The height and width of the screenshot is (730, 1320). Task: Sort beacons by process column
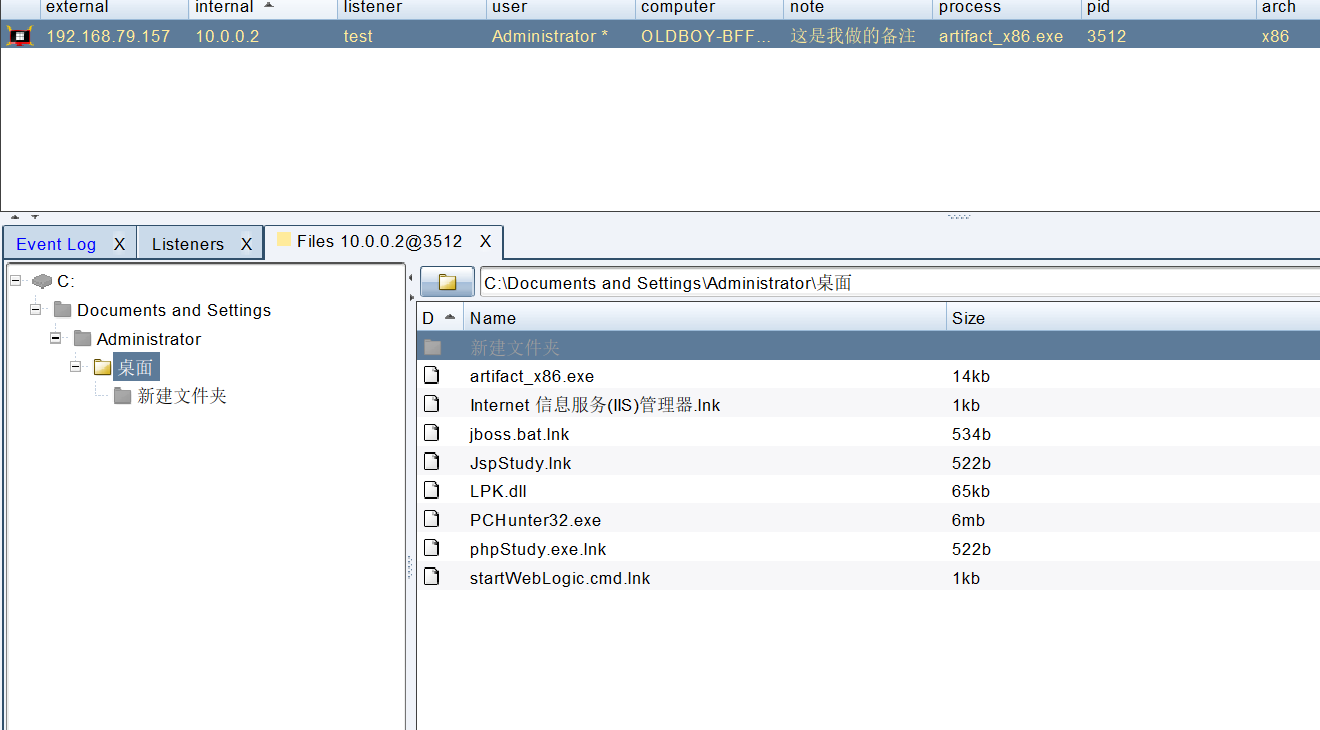tap(1007, 8)
